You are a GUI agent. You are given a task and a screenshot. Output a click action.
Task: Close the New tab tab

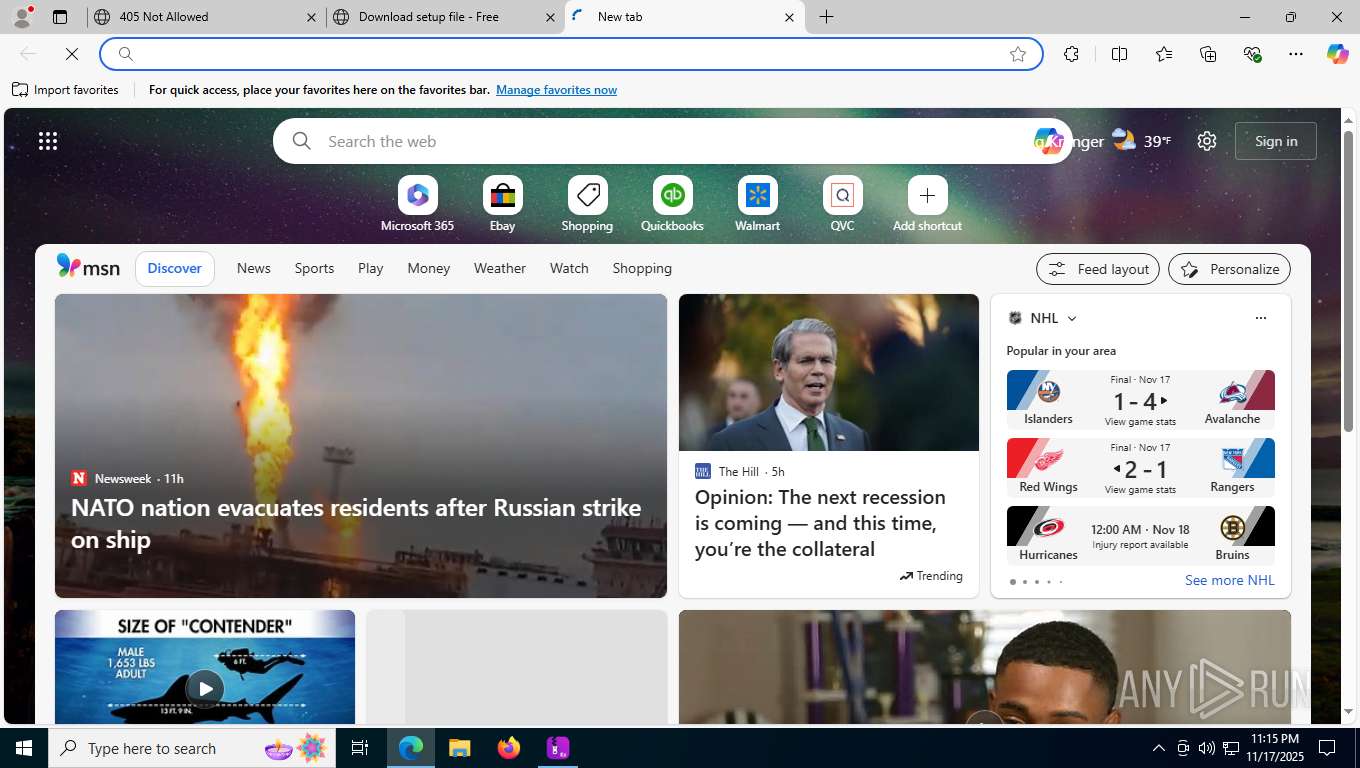tap(789, 17)
